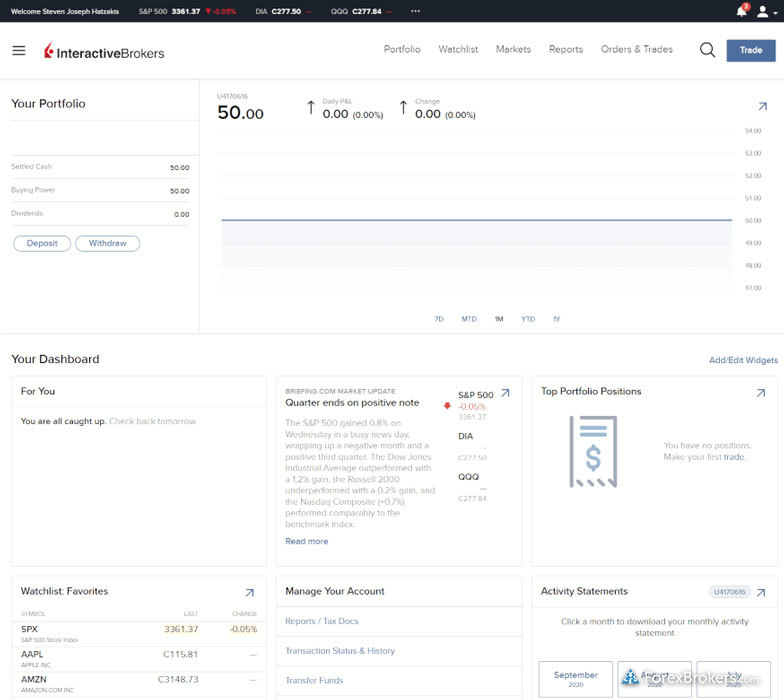
Task: Select the YTD chart range
Action: [528, 319]
